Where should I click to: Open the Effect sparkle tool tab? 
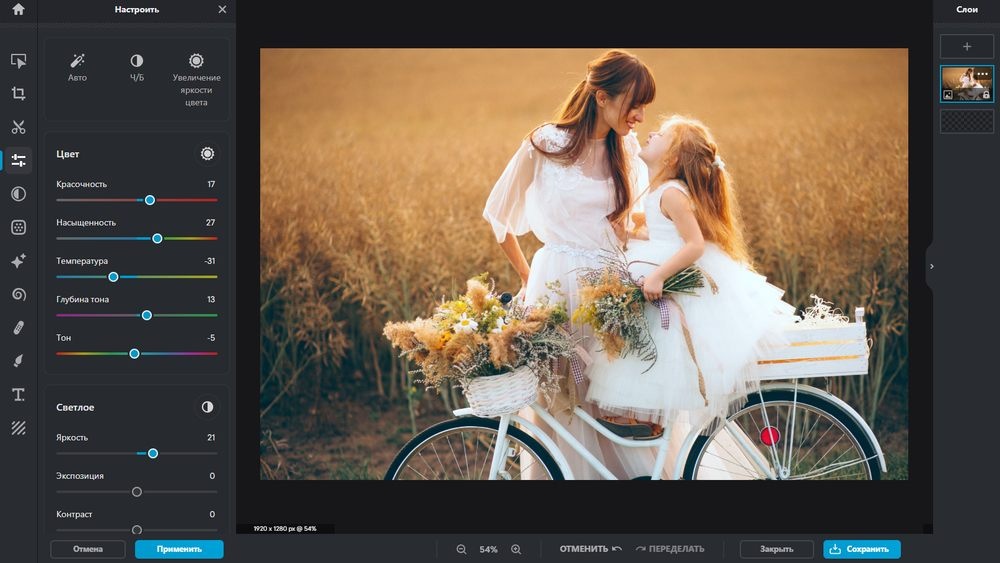(x=18, y=261)
